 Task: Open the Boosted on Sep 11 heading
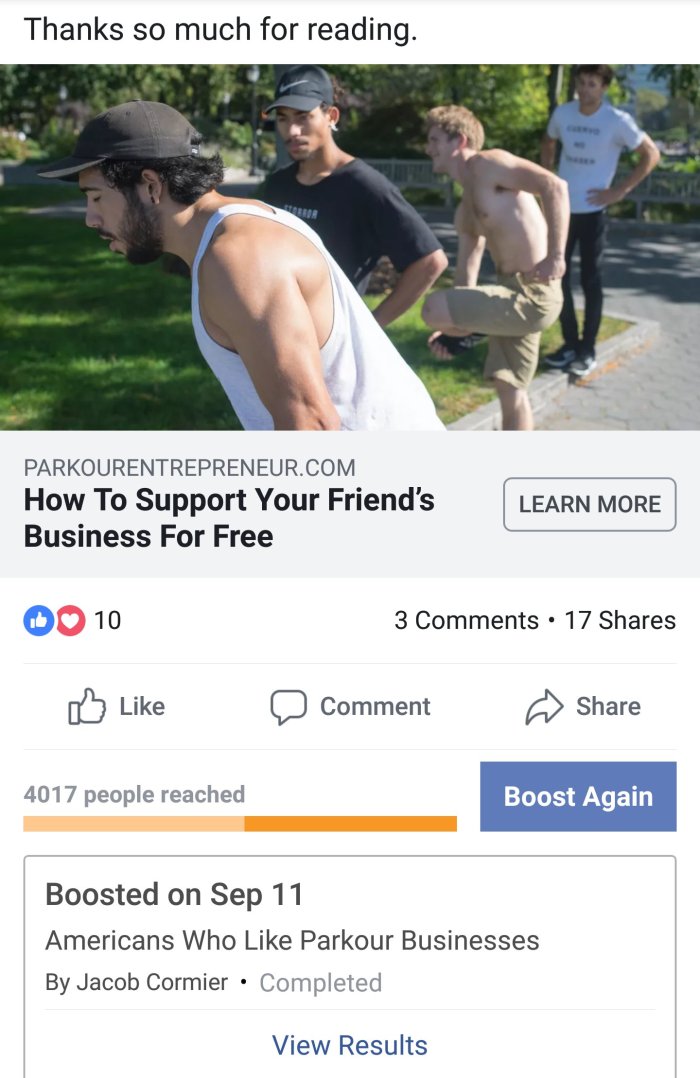174,894
